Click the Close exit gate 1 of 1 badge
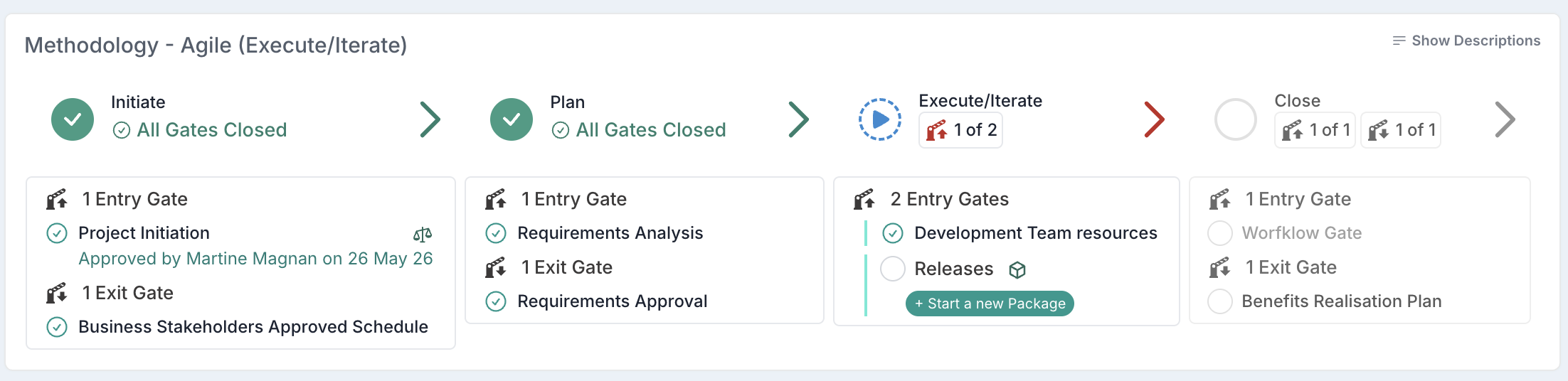Image resolution: width=1568 pixels, height=381 pixels. click(x=1401, y=130)
